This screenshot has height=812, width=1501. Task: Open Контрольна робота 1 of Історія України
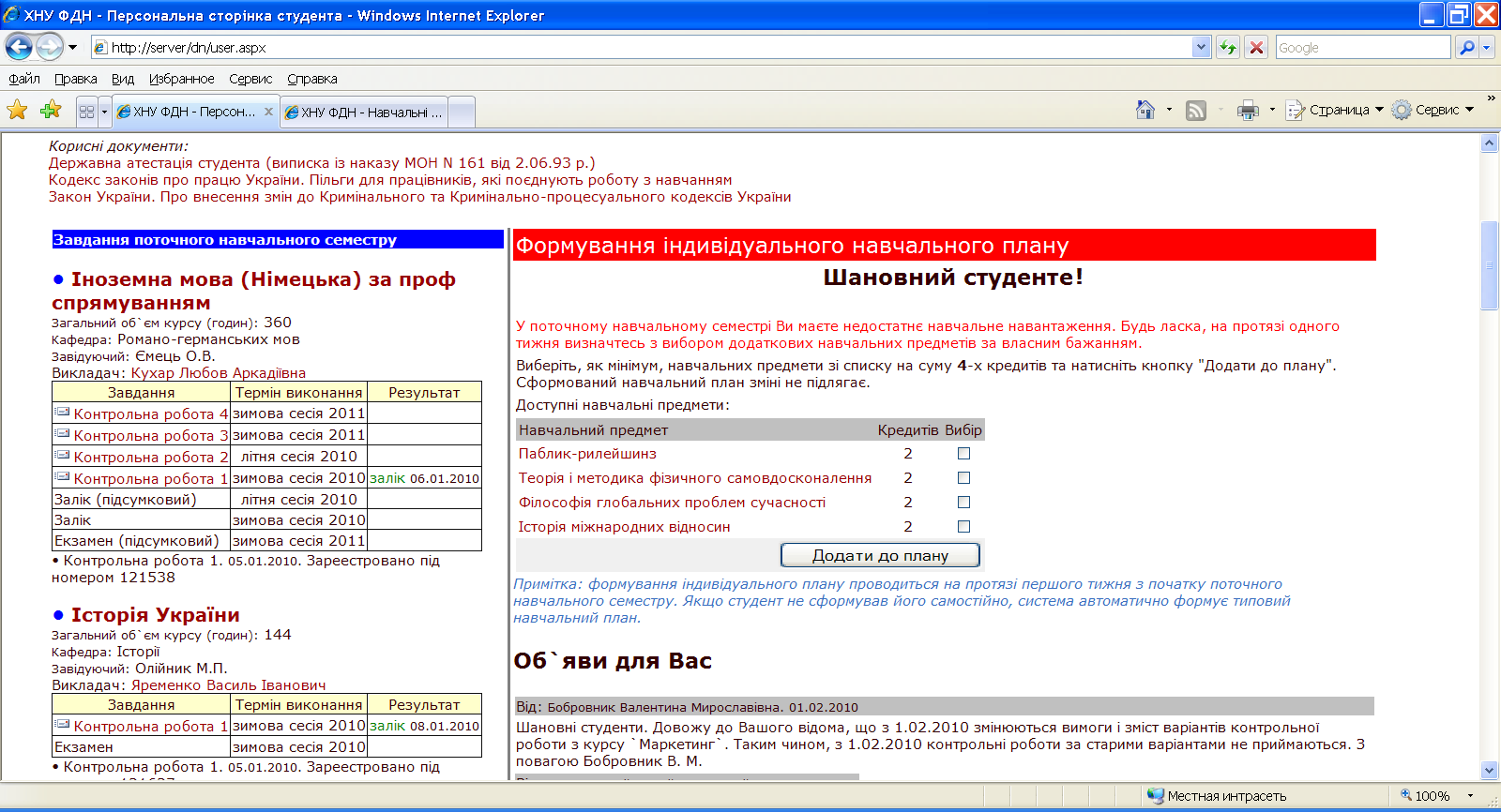151,726
